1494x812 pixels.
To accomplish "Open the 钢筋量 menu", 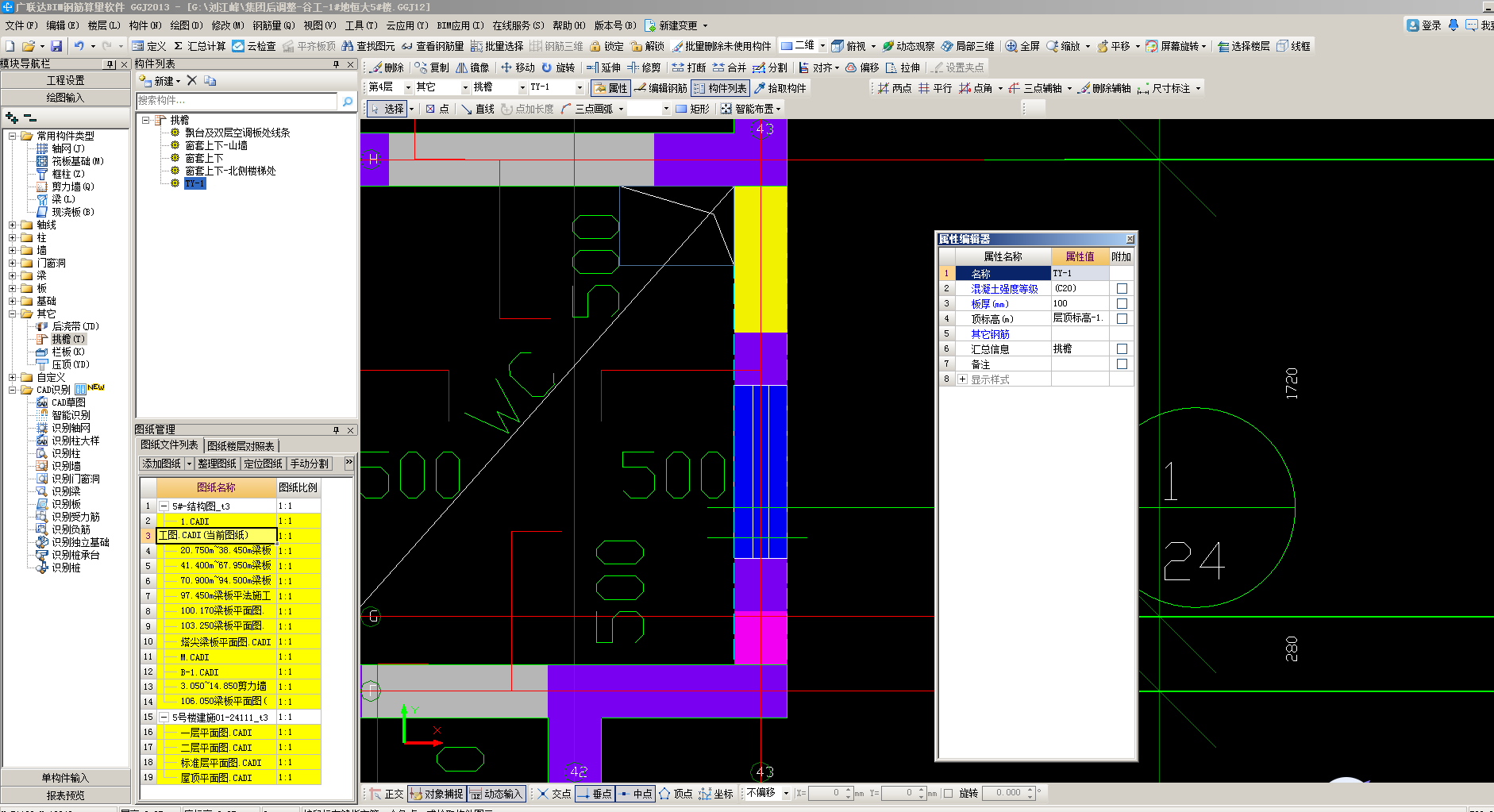I will tap(274, 25).
